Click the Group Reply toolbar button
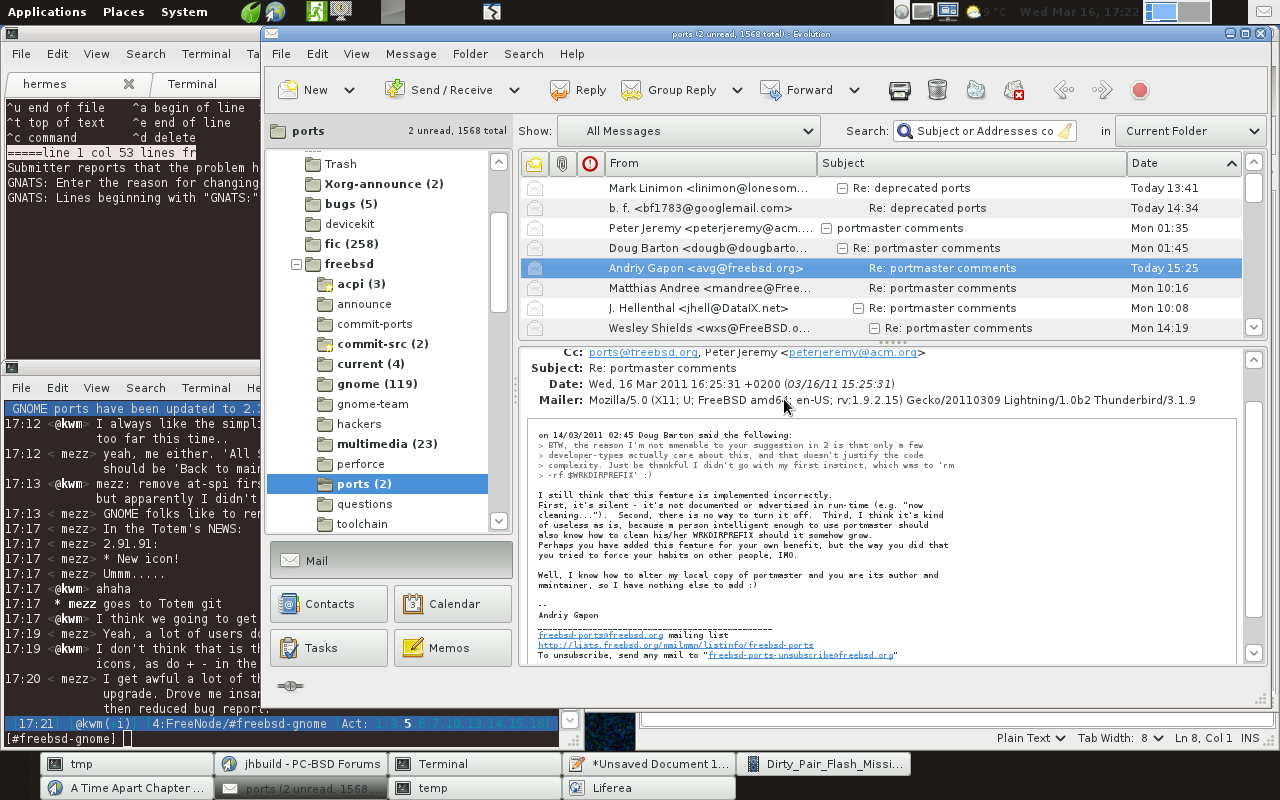The width and height of the screenshot is (1280, 800). point(669,90)
